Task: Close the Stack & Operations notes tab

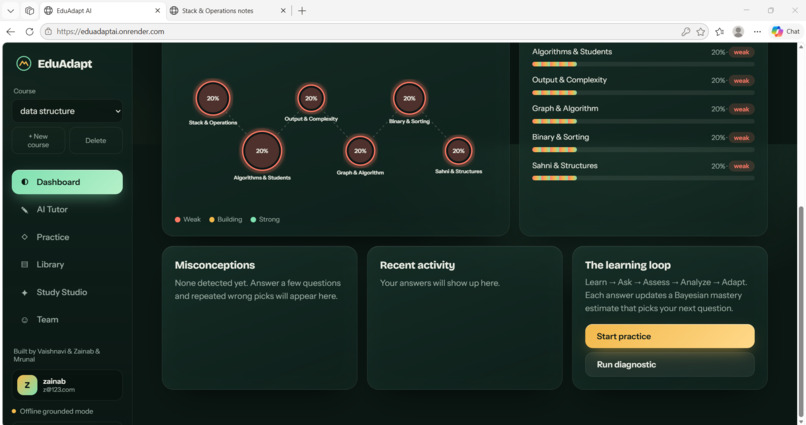Action: pos(283,10)
